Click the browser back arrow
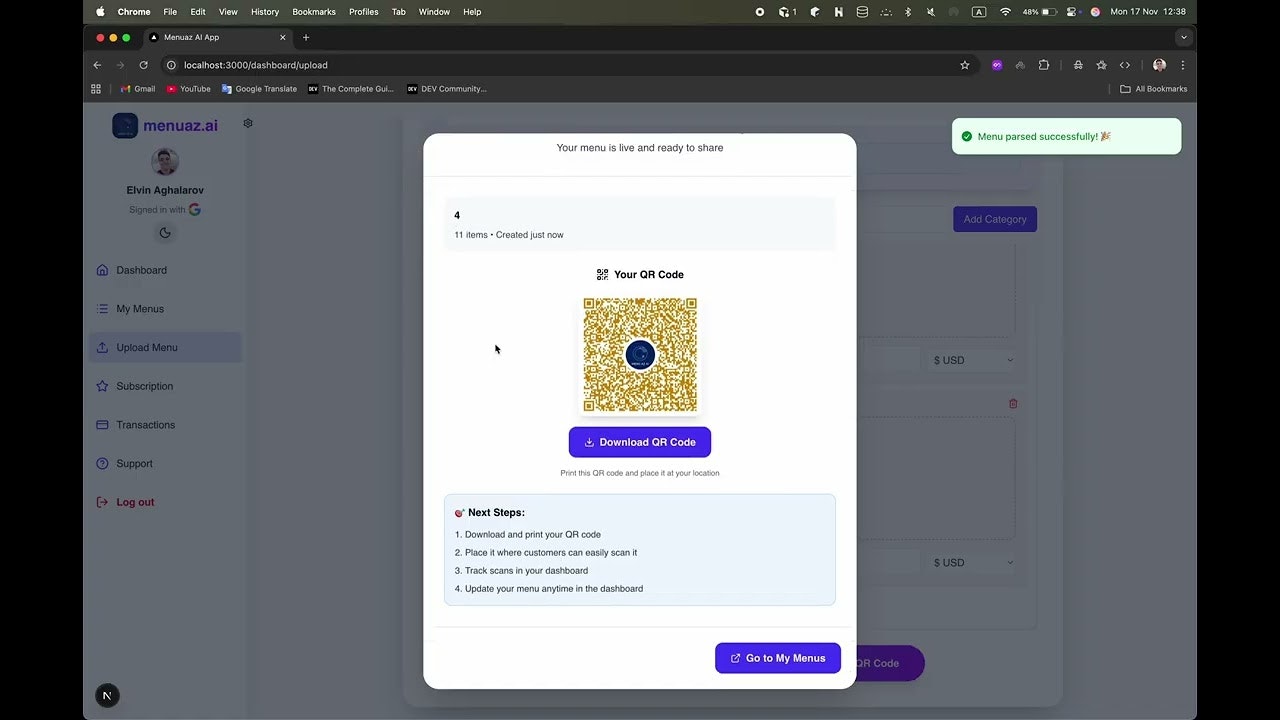This screenshot has width=1280, height=720. pyautogui.click(x=97, y=65)
